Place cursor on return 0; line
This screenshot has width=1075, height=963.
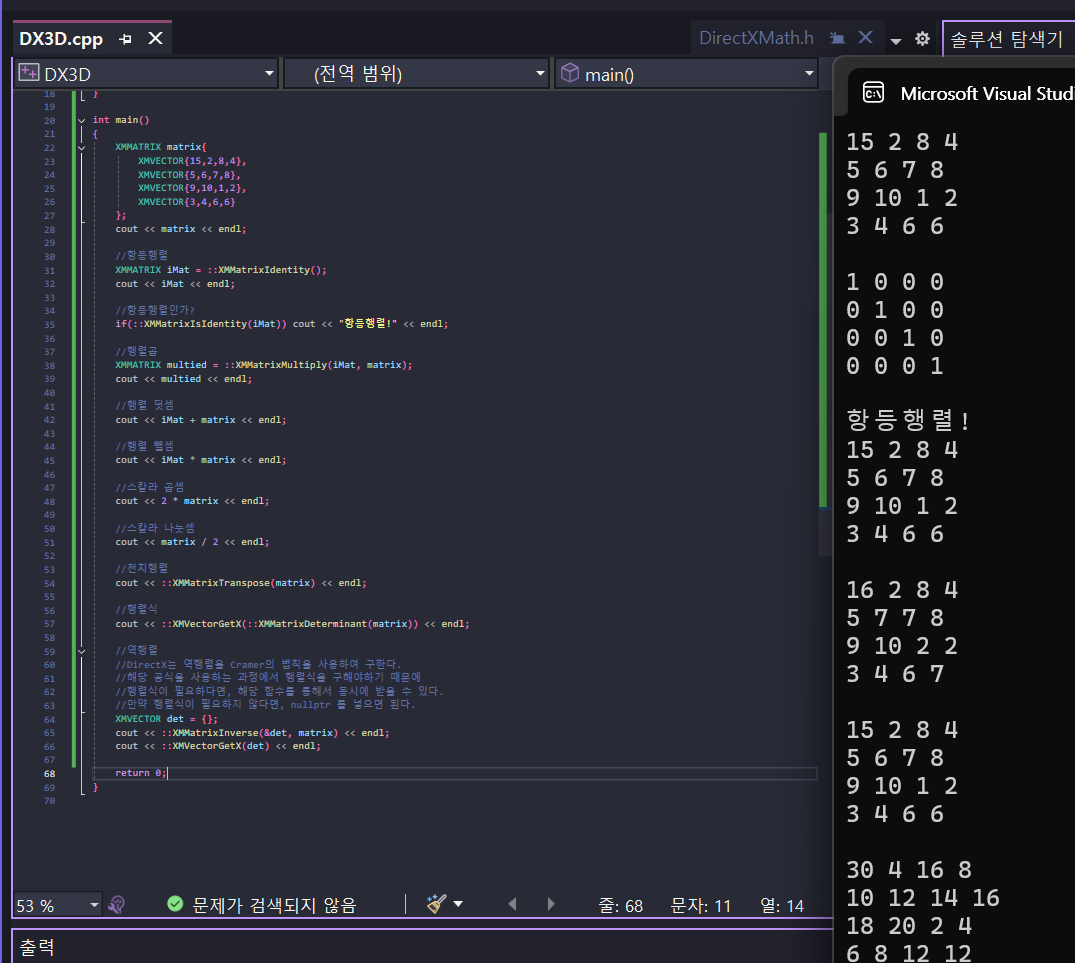[x=141, y=773]
